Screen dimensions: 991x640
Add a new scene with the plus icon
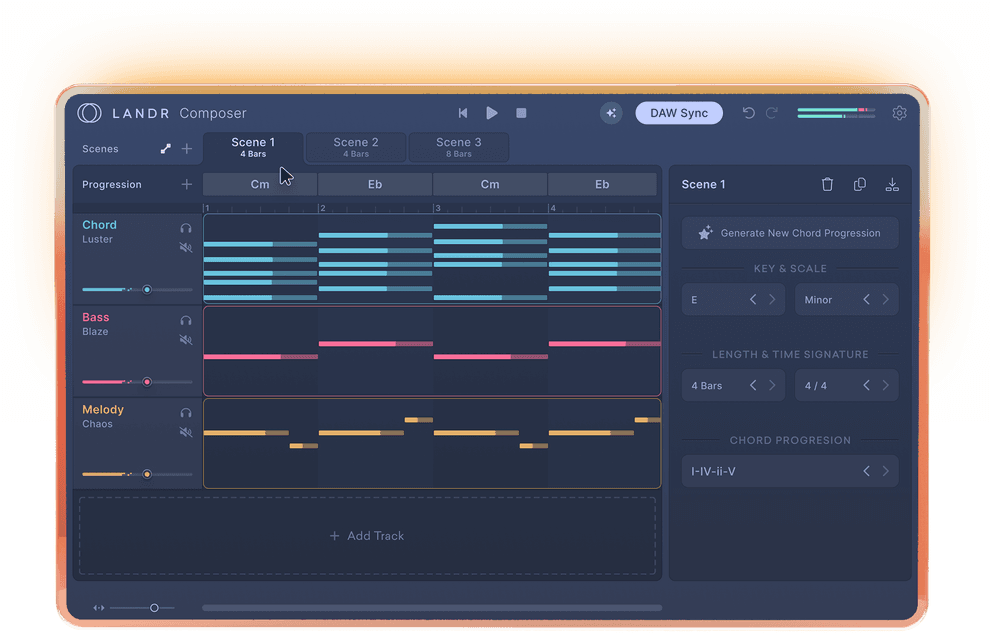(x=186, y=148)
